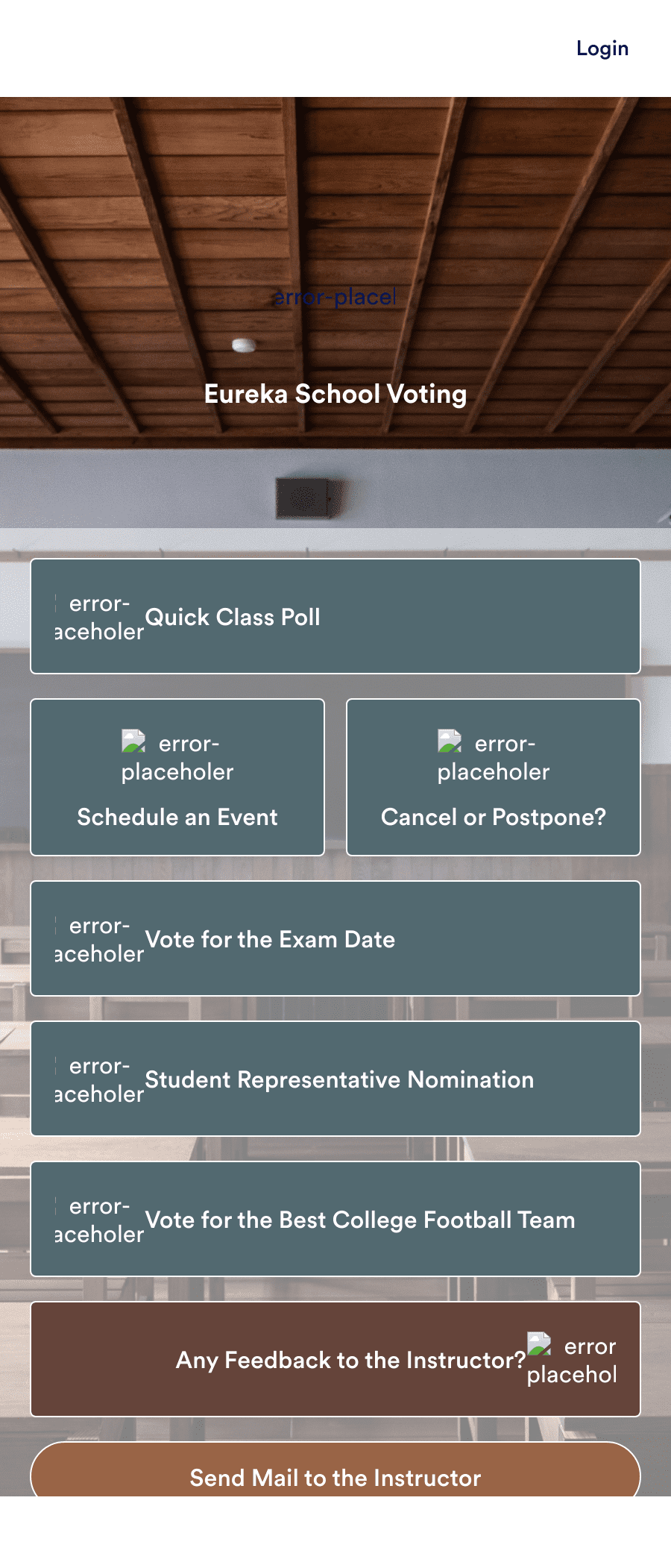This screenshot has height=1568, width=671.
Task: Click the Eureka School Voting title
Action: click(335, 394)
